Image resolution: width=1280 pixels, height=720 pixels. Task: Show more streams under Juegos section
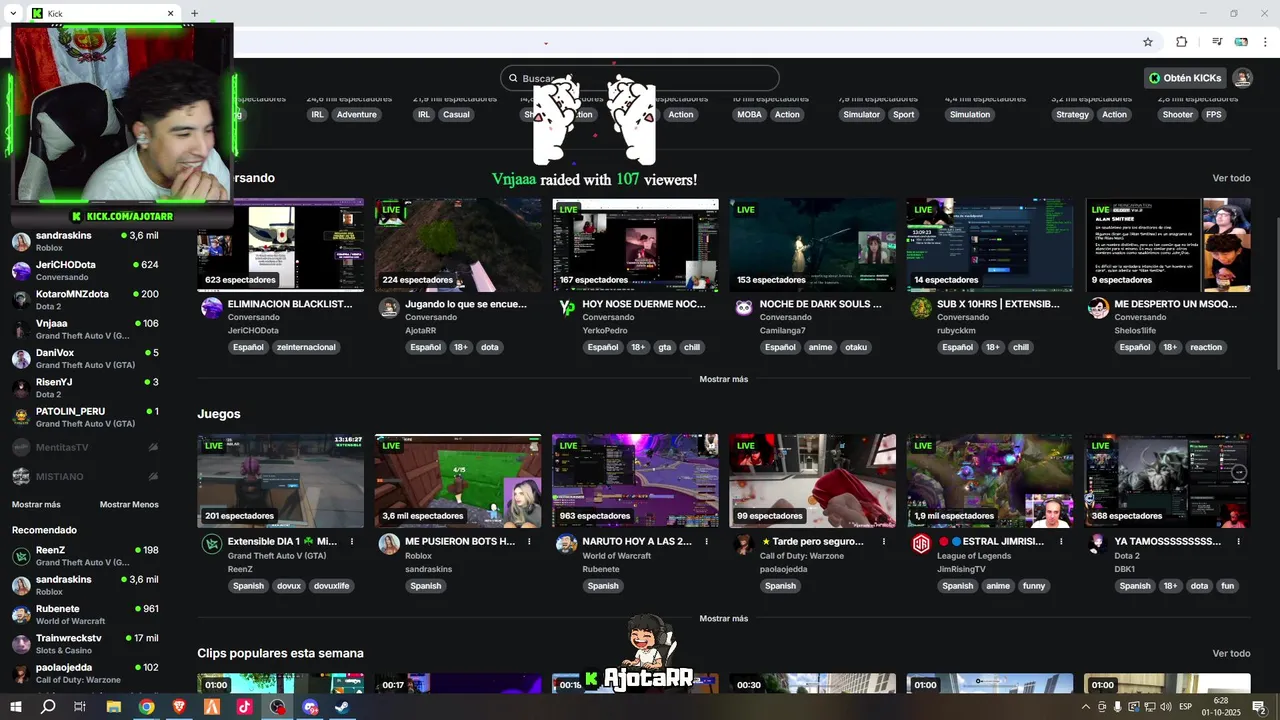pos(724,618)
